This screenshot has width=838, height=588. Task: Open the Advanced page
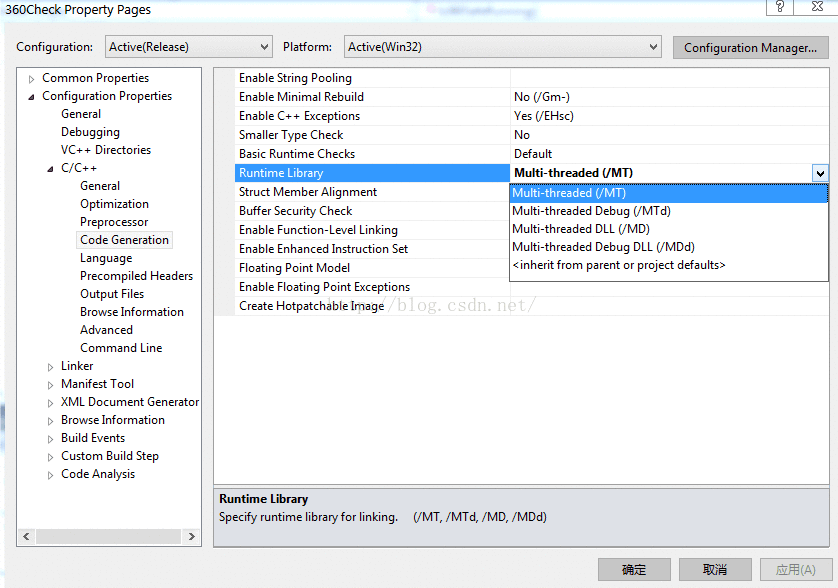(x=106, y=330)
